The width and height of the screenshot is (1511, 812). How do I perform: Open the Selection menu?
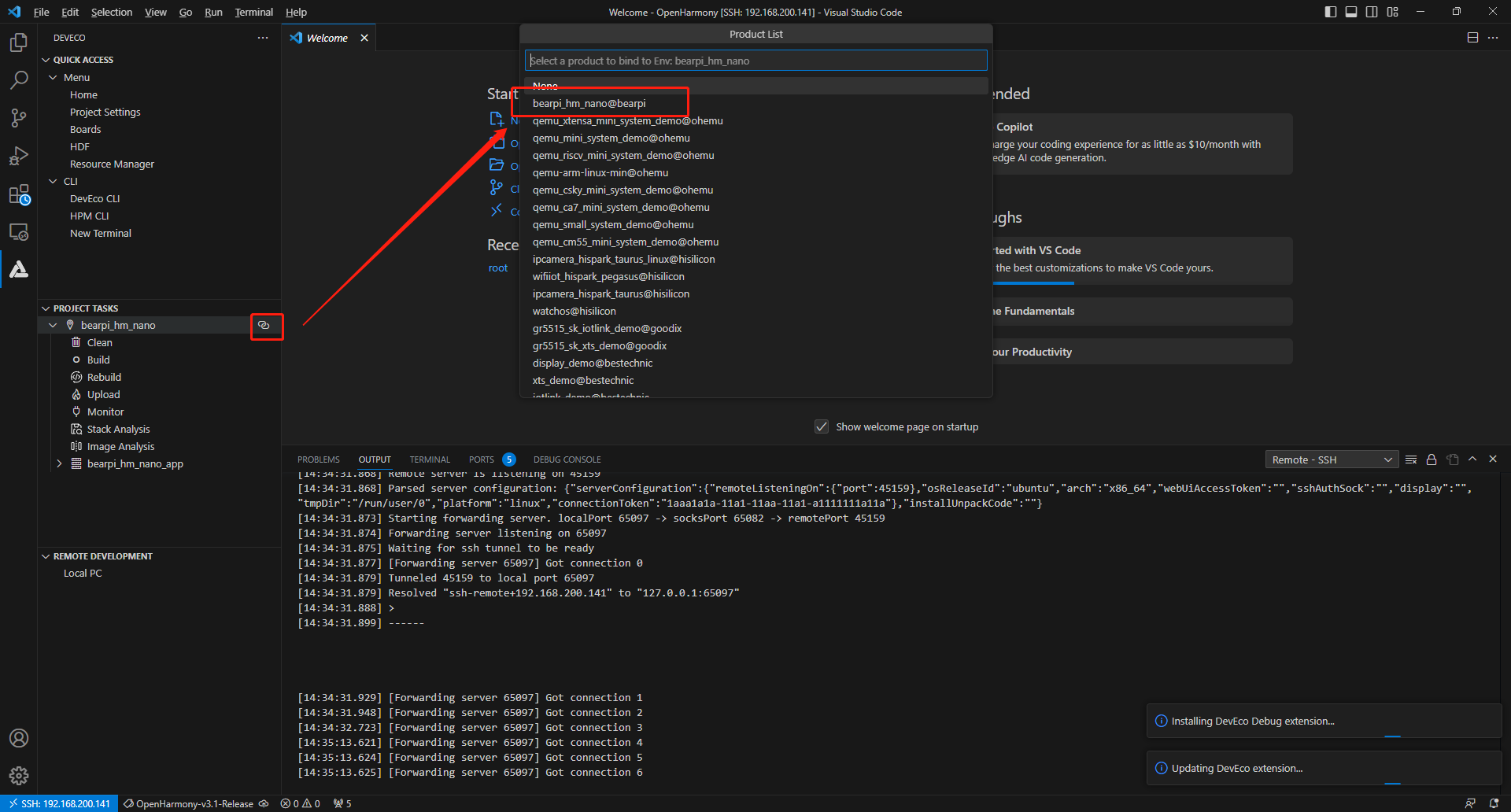coord(112,12)
